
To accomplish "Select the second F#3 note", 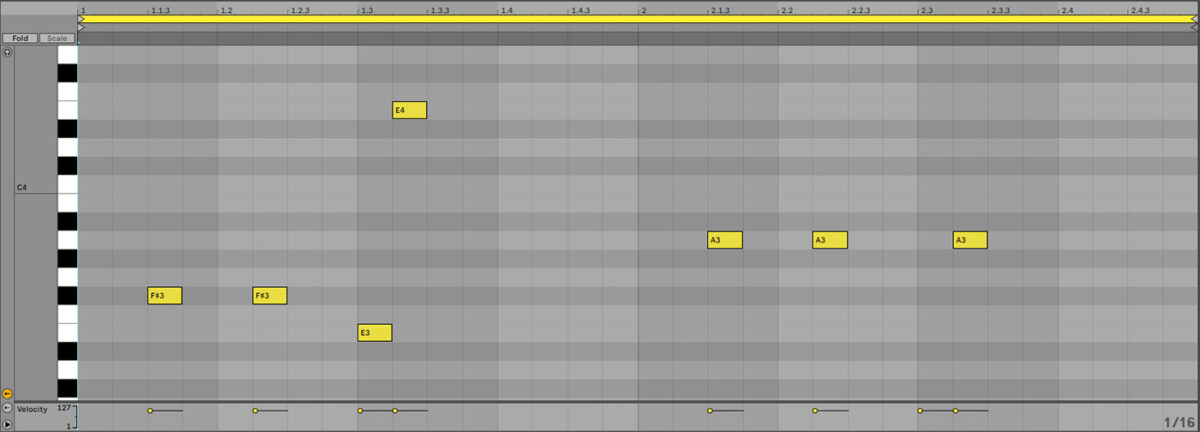I will [x=269, y=296].
